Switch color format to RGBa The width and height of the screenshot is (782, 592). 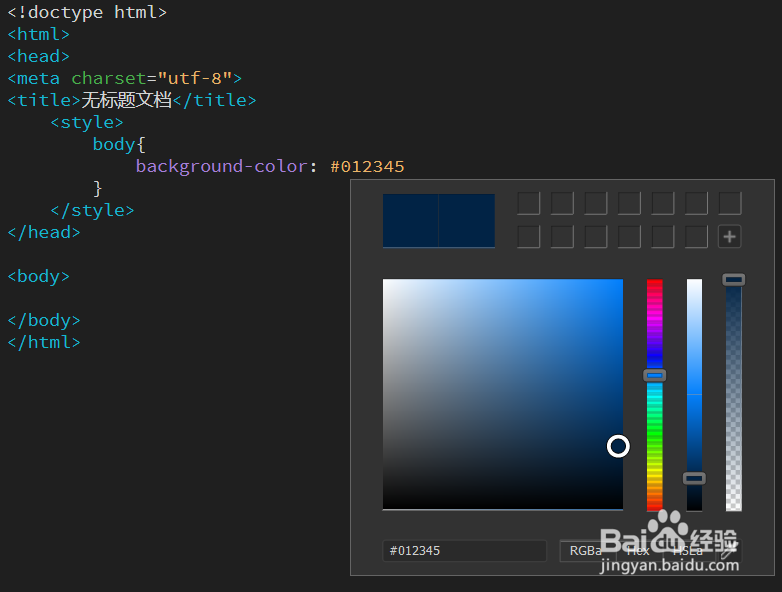[x=586, y=551]
